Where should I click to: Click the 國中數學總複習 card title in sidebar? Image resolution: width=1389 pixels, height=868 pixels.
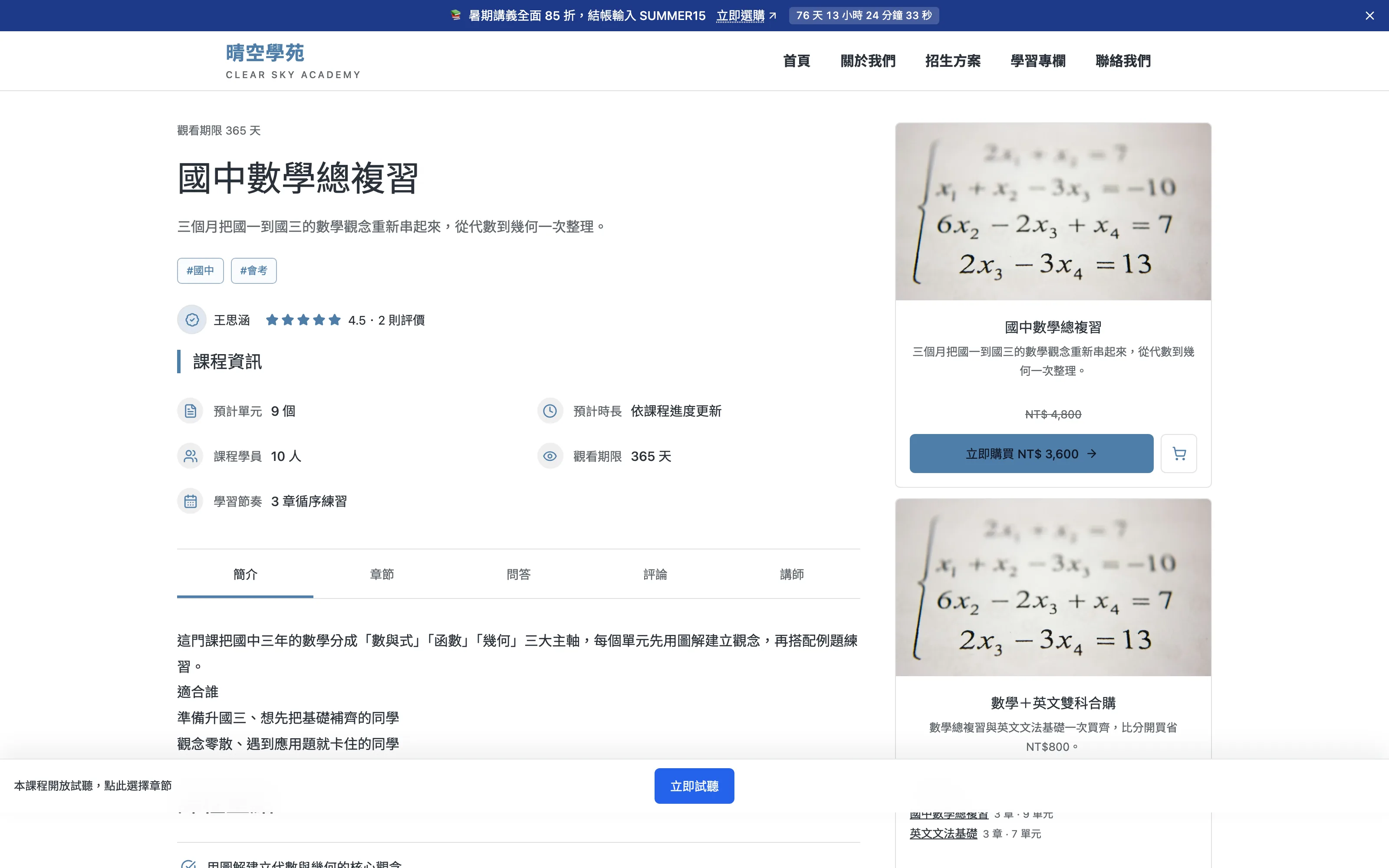pyautogui.click(x=1053, y=327)
